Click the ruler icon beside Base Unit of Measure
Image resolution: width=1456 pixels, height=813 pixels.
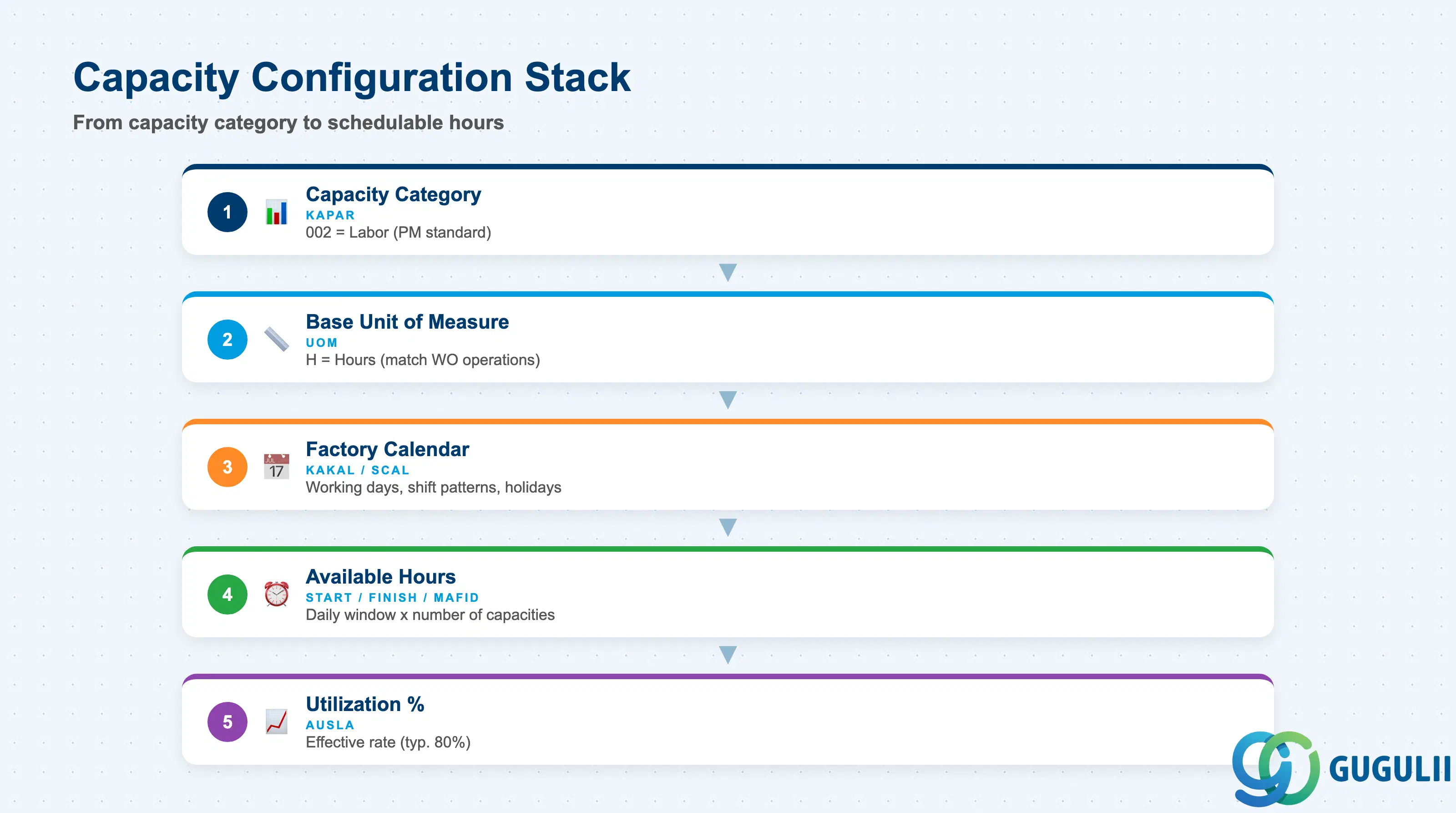(x=276, y=339)
